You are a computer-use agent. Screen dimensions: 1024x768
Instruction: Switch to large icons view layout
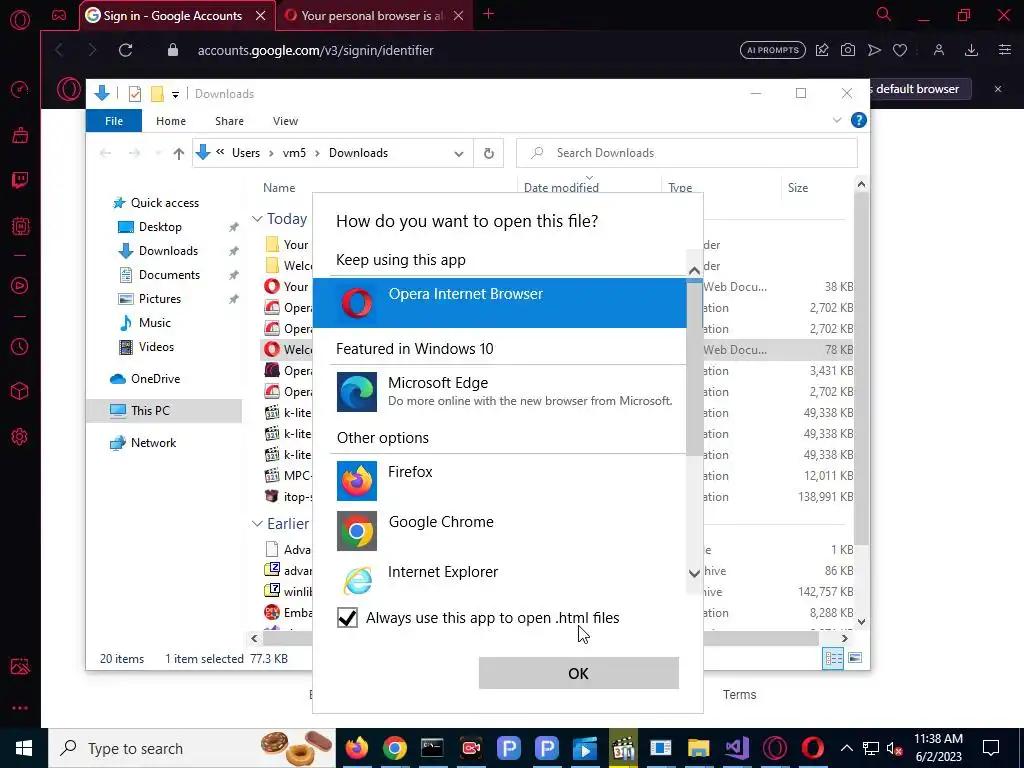(x=854, y=658)
